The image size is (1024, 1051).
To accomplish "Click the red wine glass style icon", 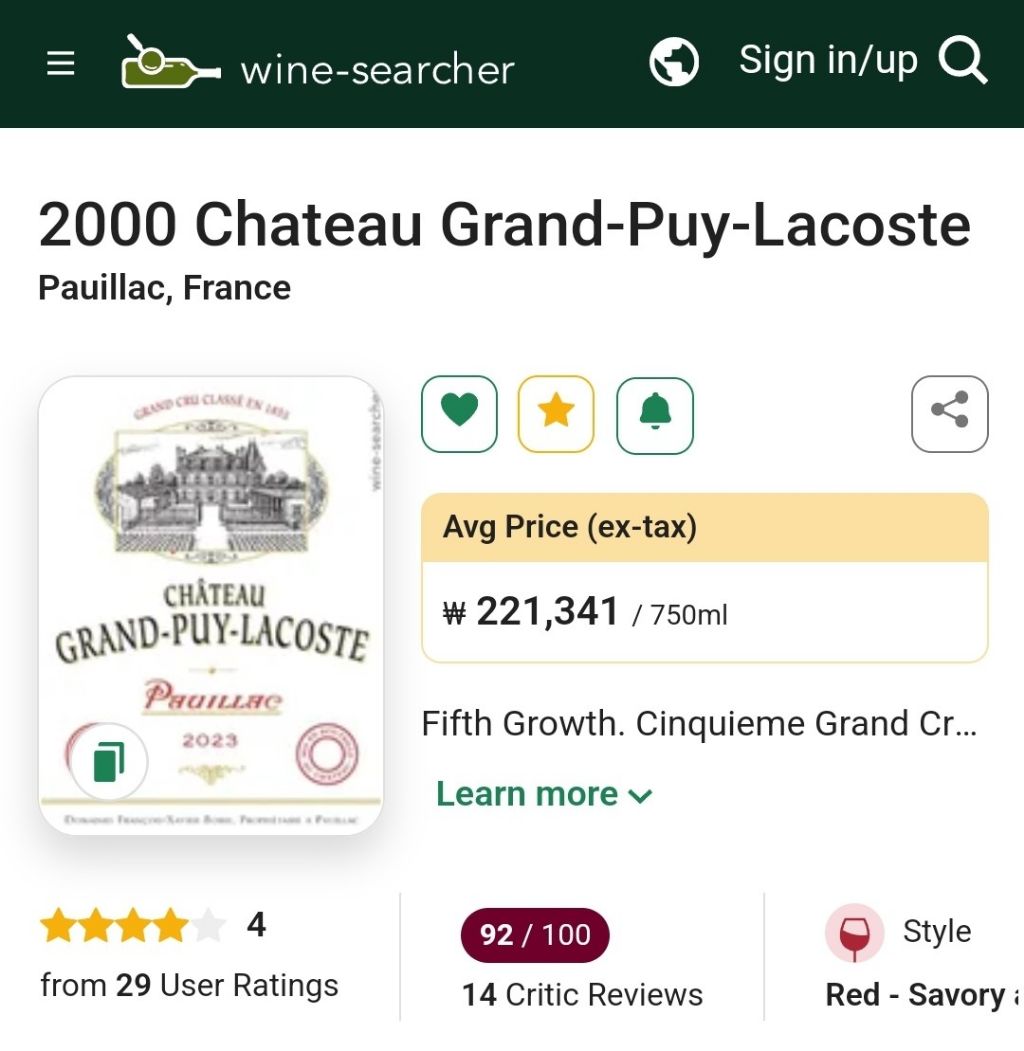I will pyautogui.click(x=854, y=934).
